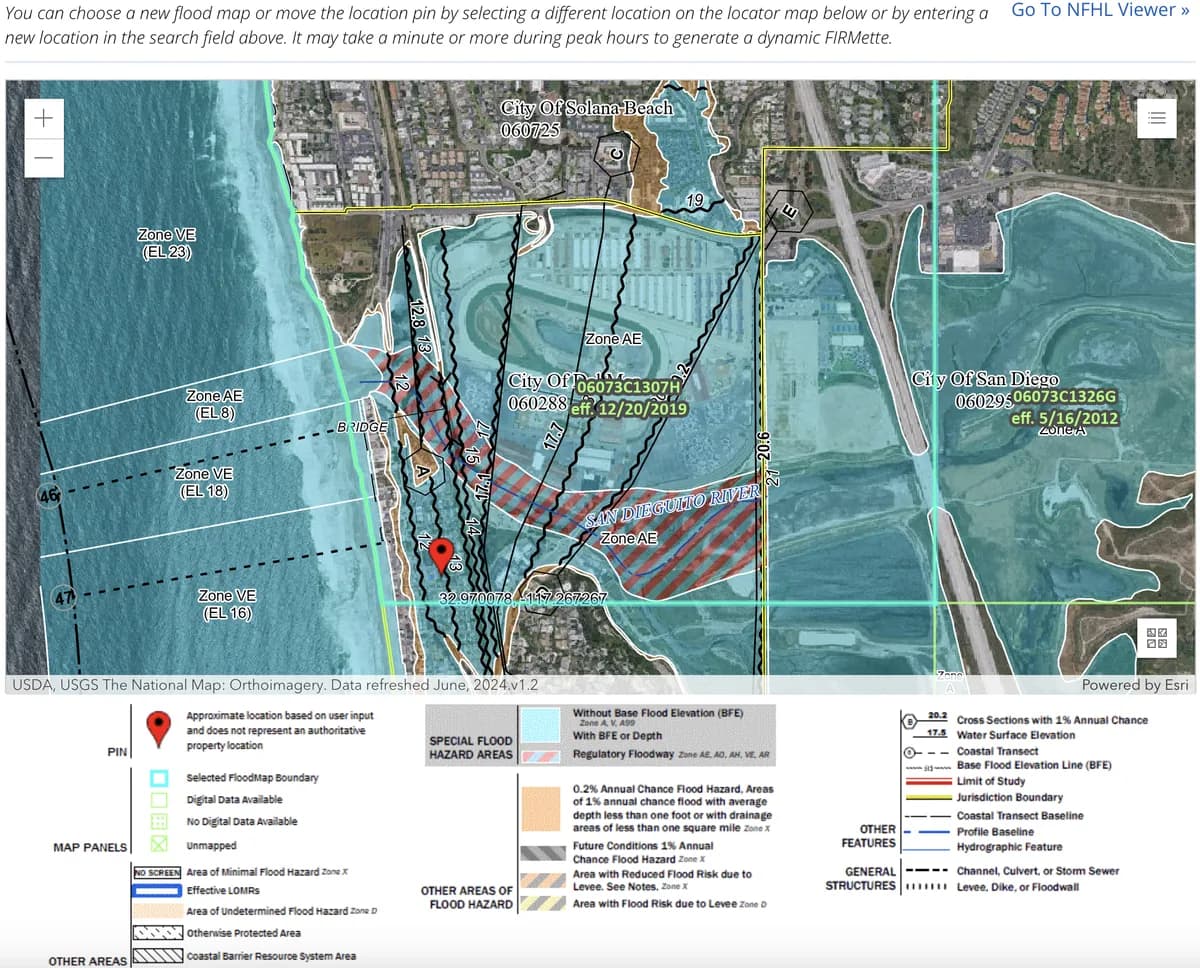Click the Zone AE (EL 8) map label
This screenshot has width=1200, height=968.
(214, 404)
